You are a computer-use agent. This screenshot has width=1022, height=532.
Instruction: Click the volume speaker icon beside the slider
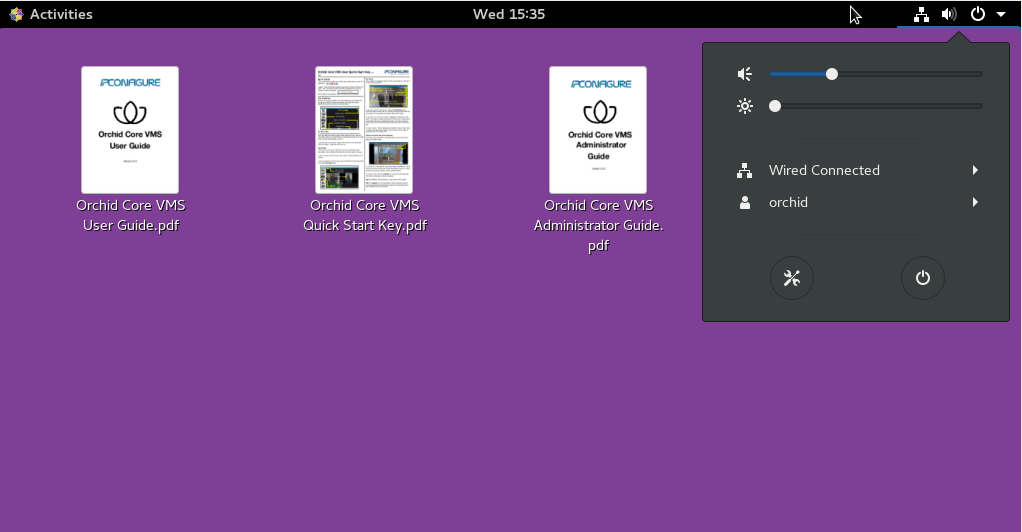[744, 74]
